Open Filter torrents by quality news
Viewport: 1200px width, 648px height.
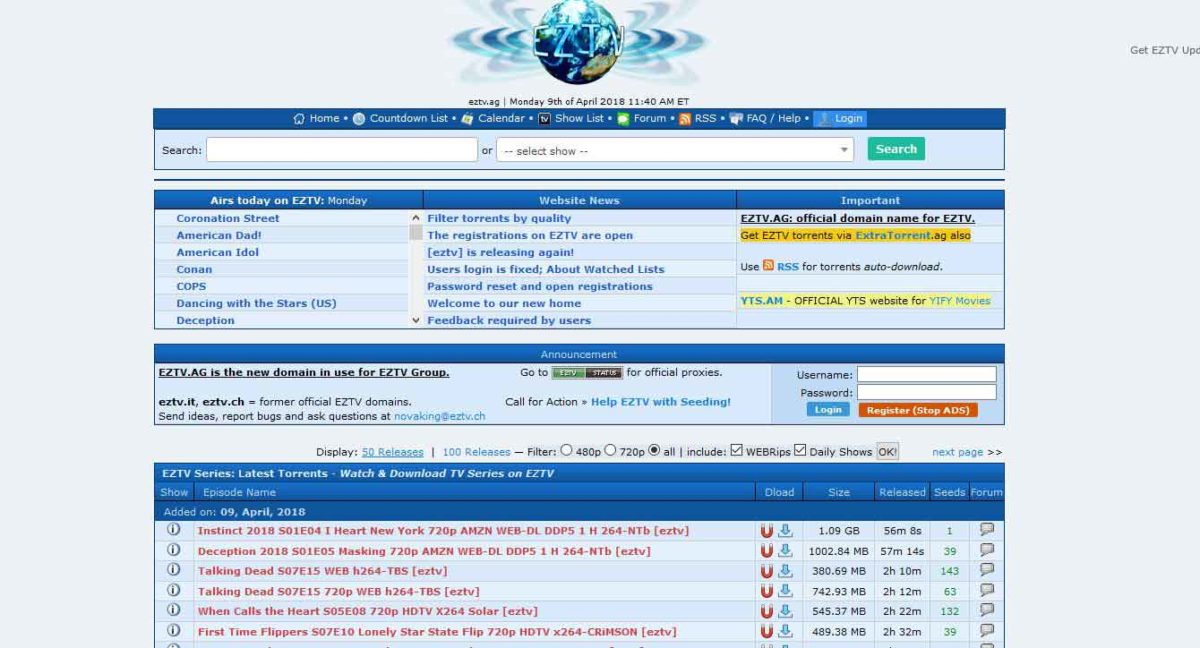[x=499, y=218]
